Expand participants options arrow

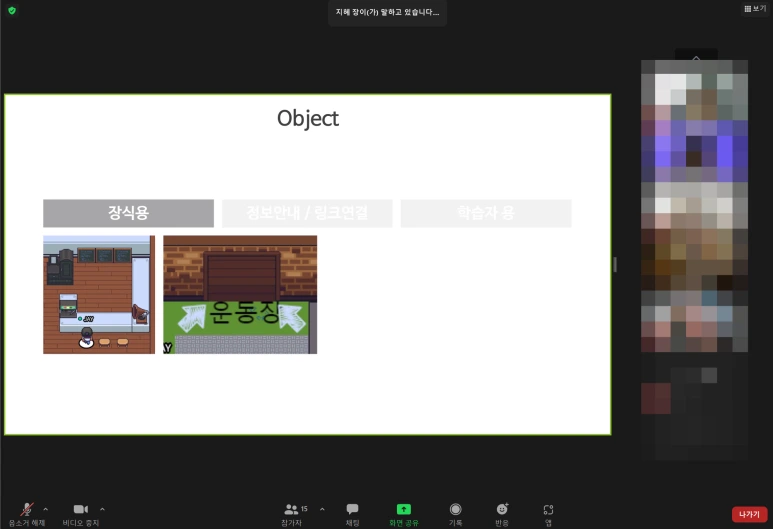[x=322, y=509]
